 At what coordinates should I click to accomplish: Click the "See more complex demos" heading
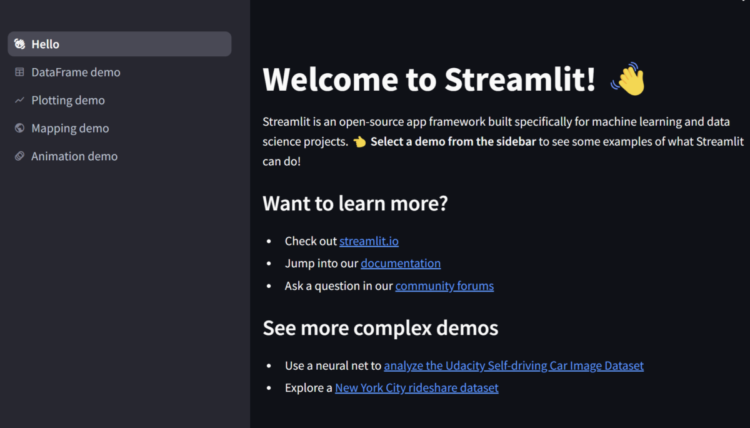(x=380, y=328)
